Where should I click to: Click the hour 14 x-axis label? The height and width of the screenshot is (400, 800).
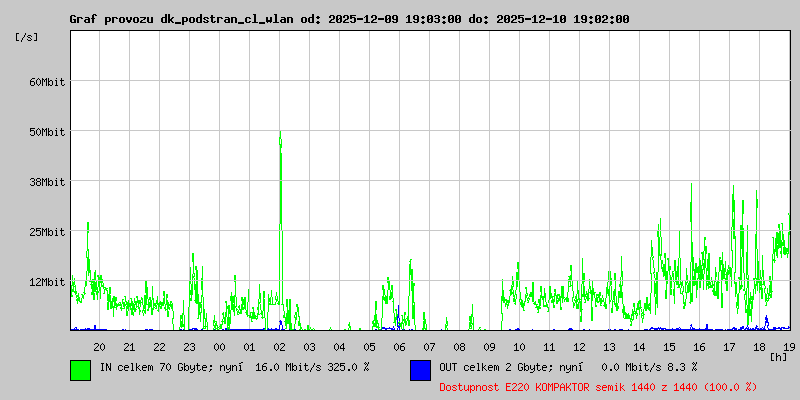click(639, 347)
